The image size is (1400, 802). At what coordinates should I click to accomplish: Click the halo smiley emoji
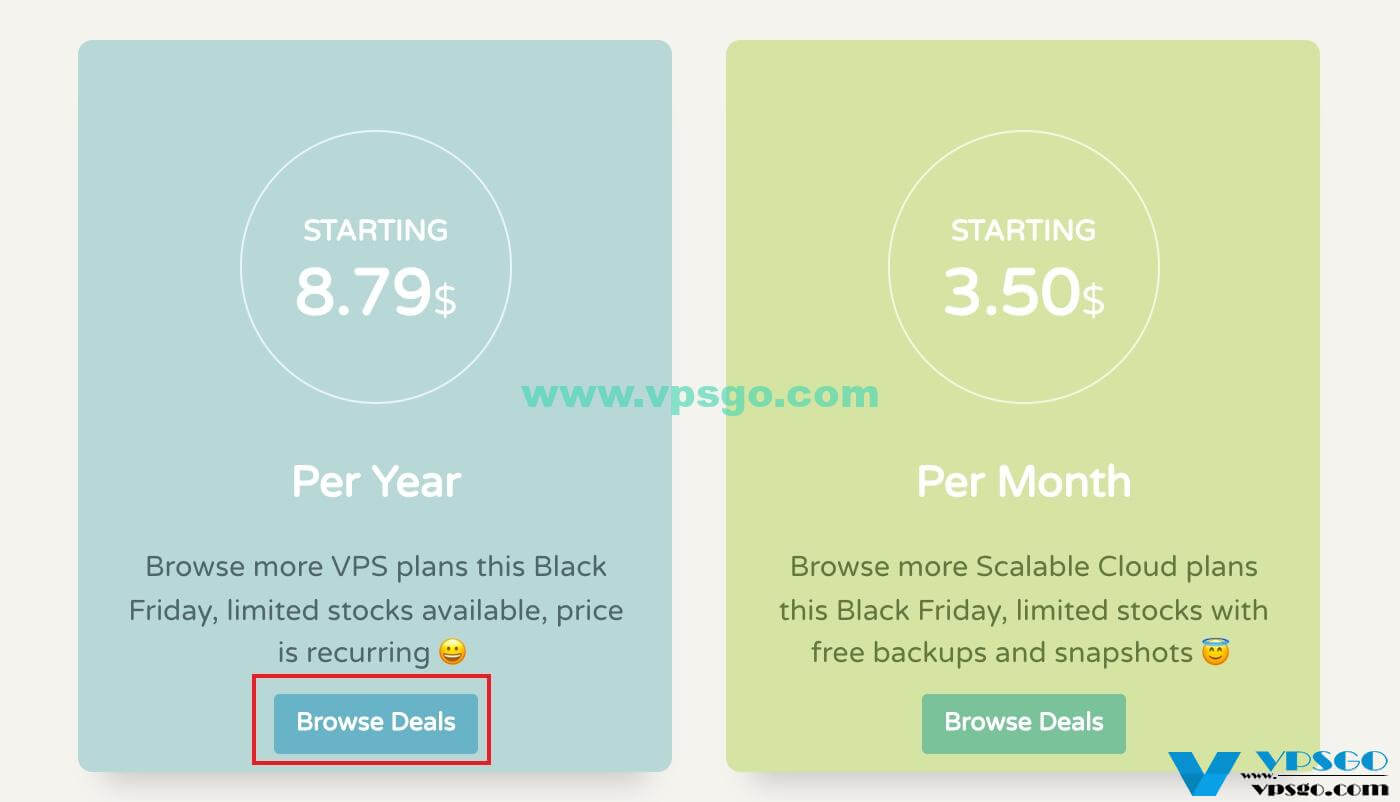coord(1216,653)
